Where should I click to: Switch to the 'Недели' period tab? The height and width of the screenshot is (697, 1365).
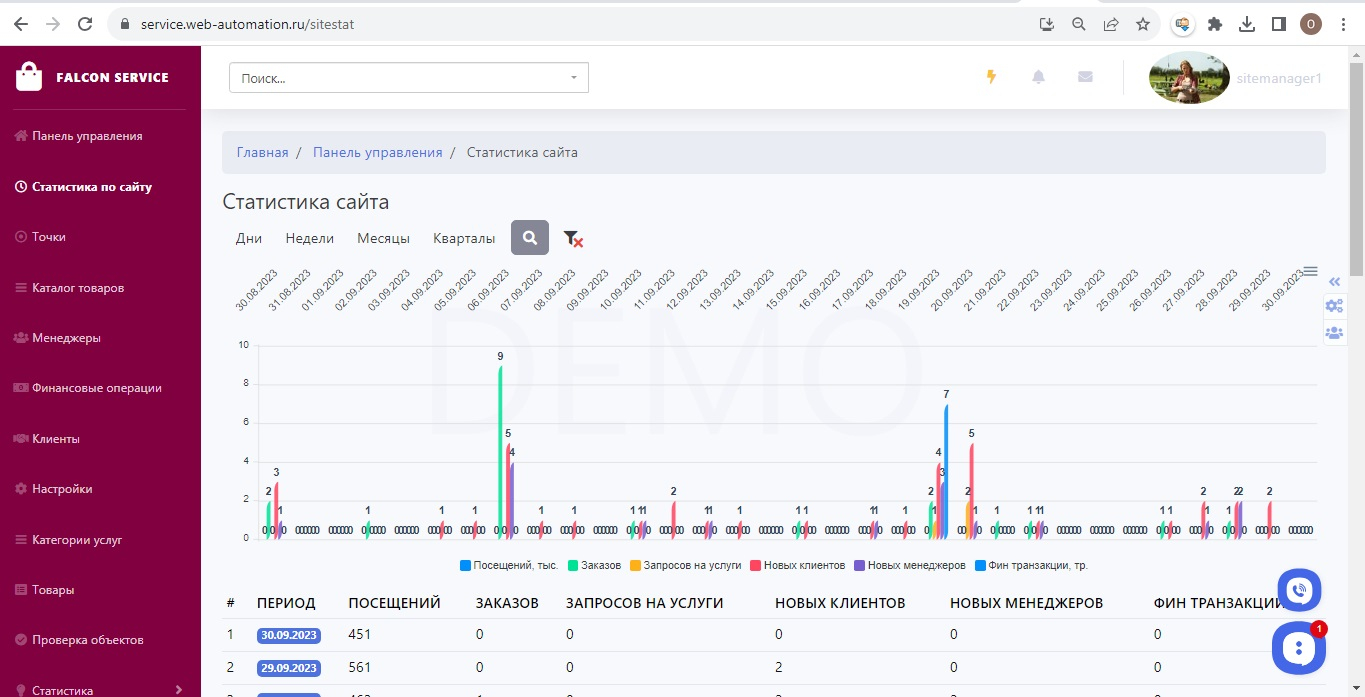pyautogui.click(x=309, y=238)
